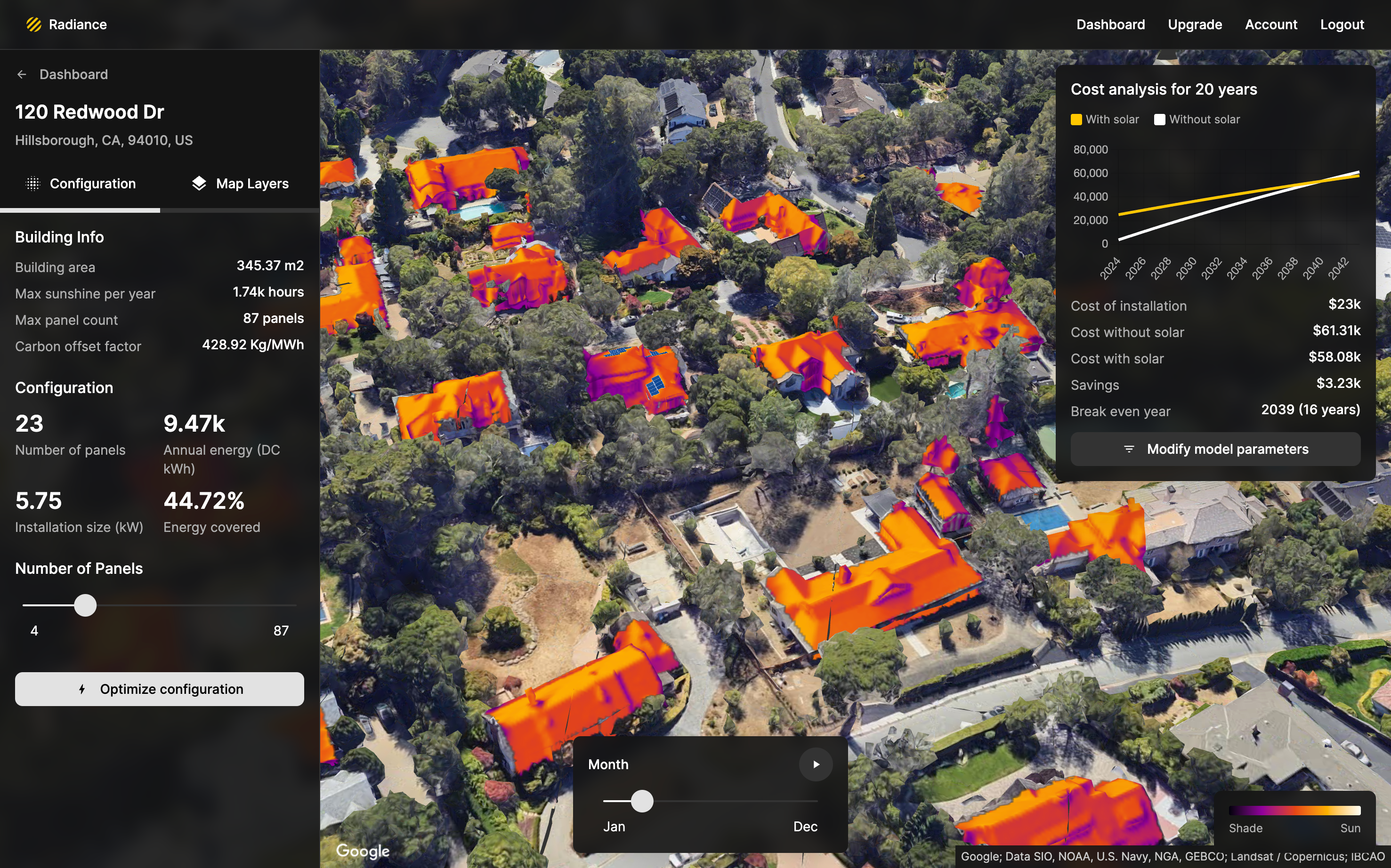This screenshot has height=868, width=1391.
Task: Toggle the With solar legend series
Action: tap(1104, 120)
